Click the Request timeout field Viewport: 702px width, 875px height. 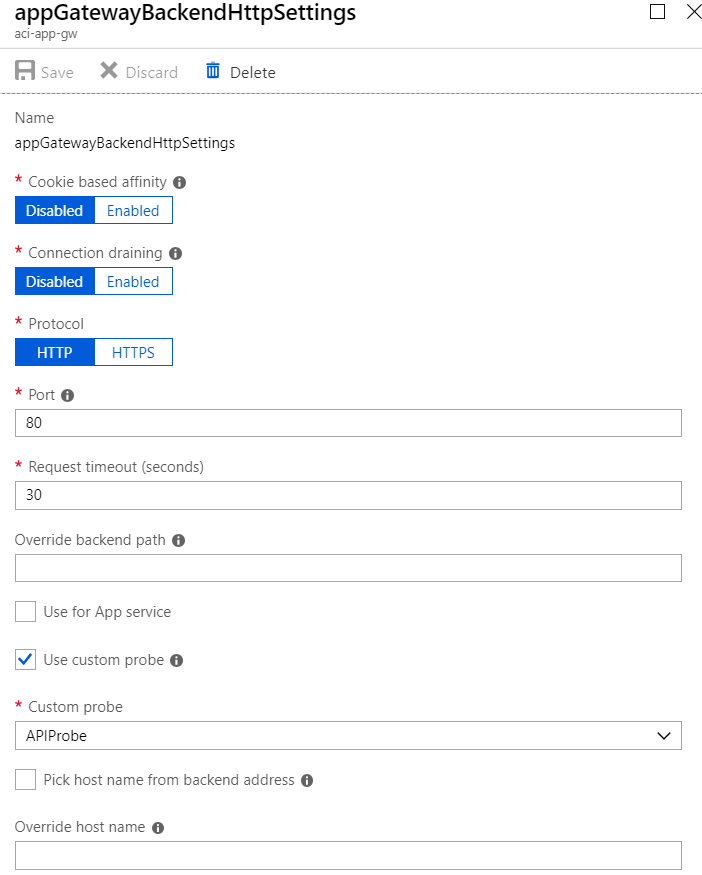coord(348,495)
